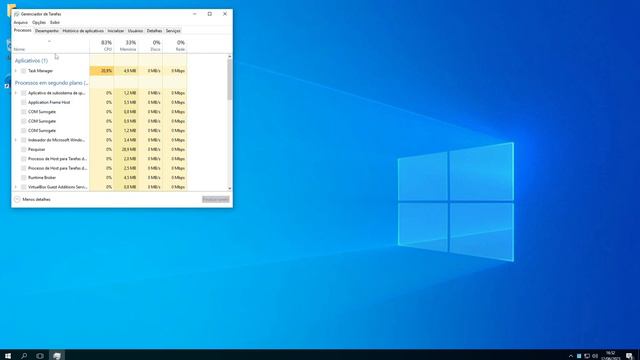640x360 pixels.
Task: Expand the Indexador do Microsoft Windows row
Action: tap(16, 140)
